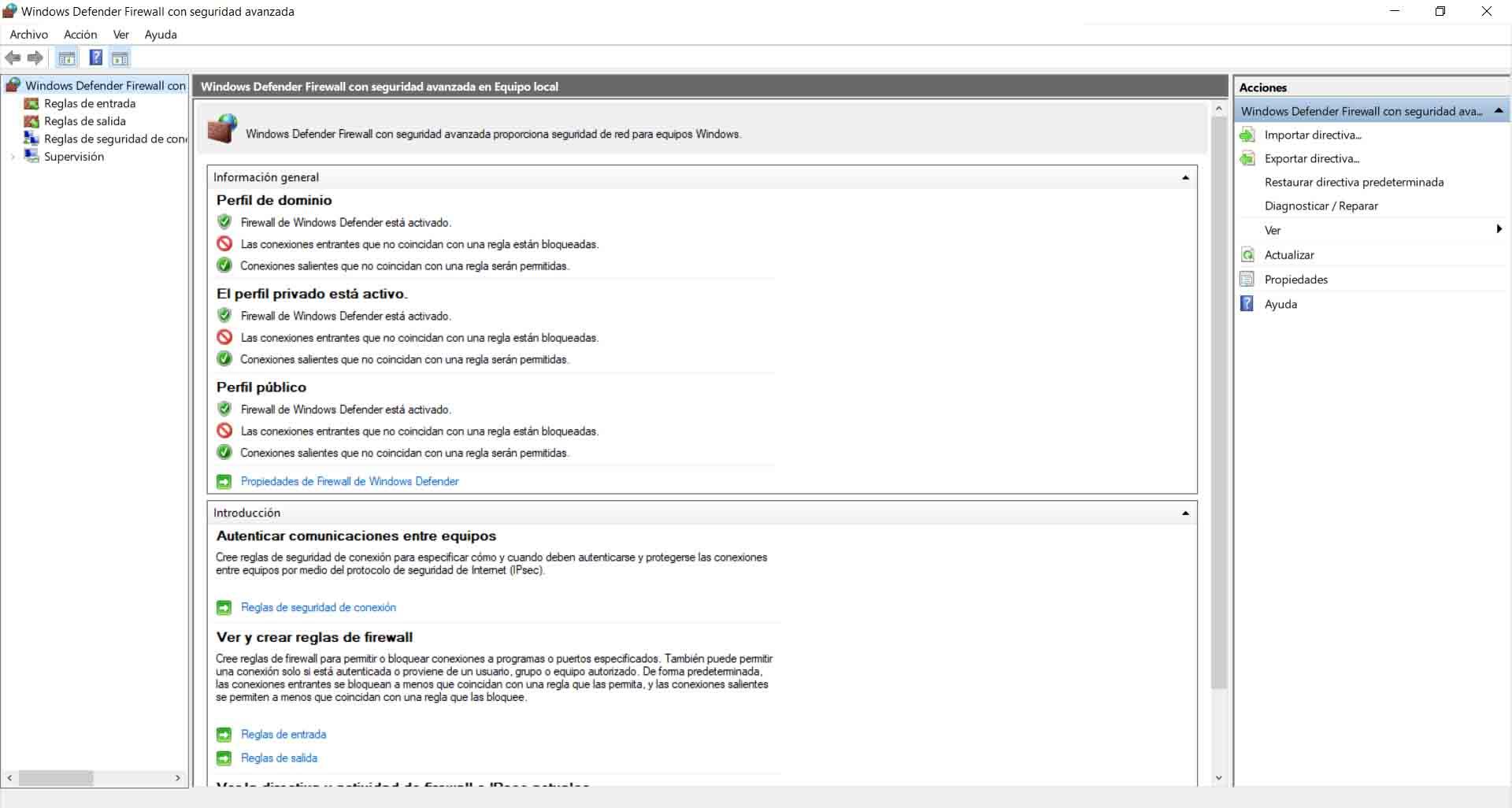Click Restaurar directiva predeterminada action
Image resolution: width=1512 pixels, height=808 pixels.
coord(1354,182)
